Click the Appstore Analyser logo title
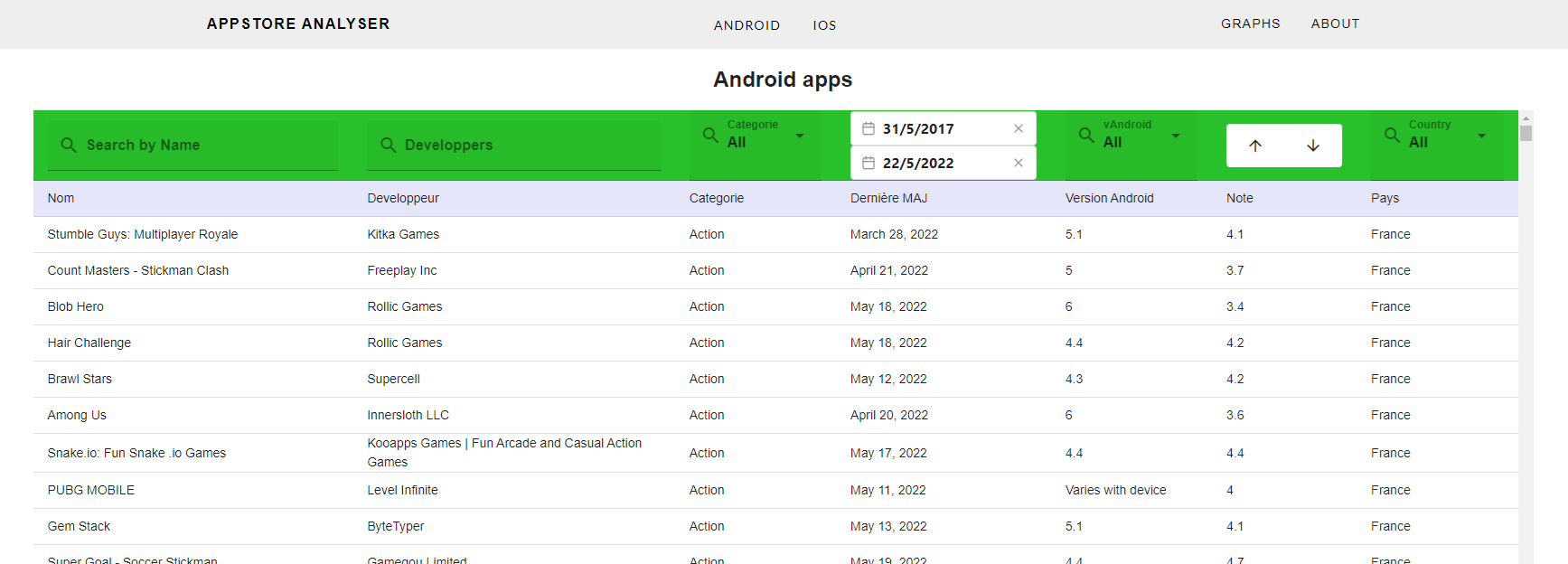Image resolution: width=1568 pixels, height=564 pixels. point(298,23)
